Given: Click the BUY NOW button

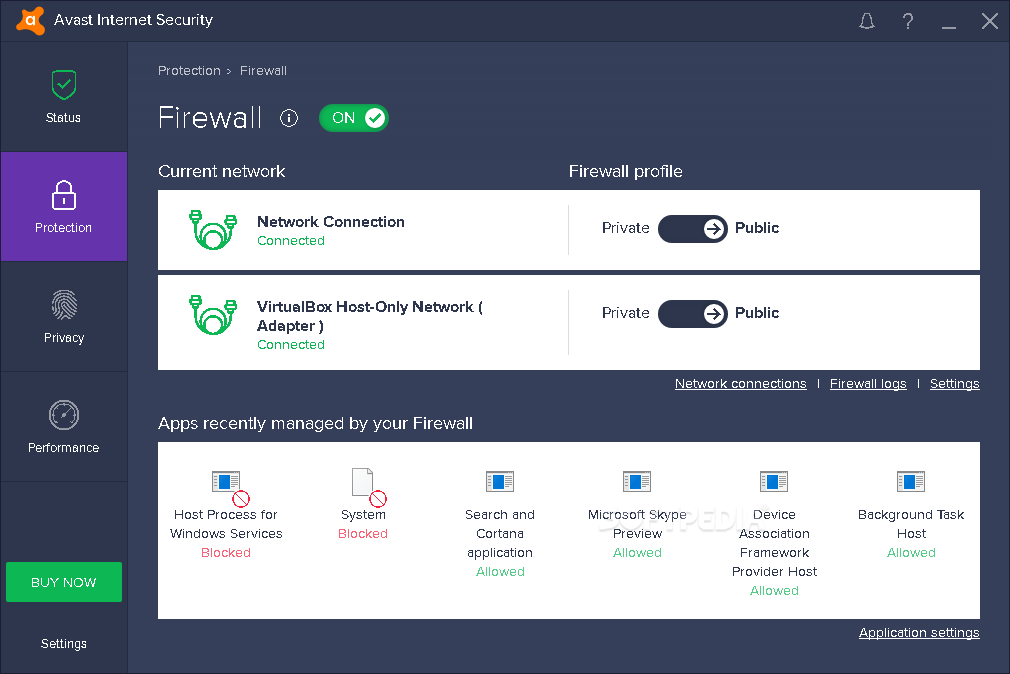Looking at the screenshot, I should point(64,582).
